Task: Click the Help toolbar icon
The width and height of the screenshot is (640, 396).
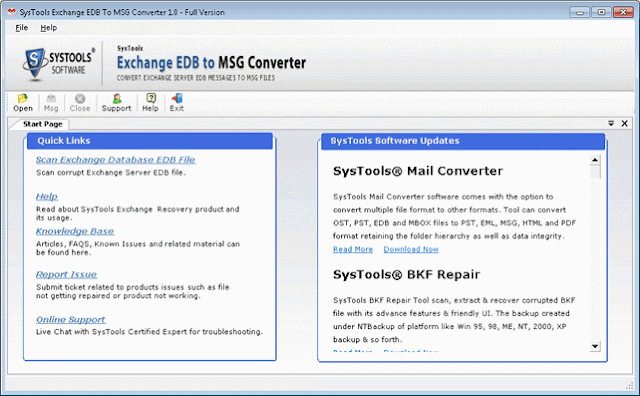Action: point(150,102)
